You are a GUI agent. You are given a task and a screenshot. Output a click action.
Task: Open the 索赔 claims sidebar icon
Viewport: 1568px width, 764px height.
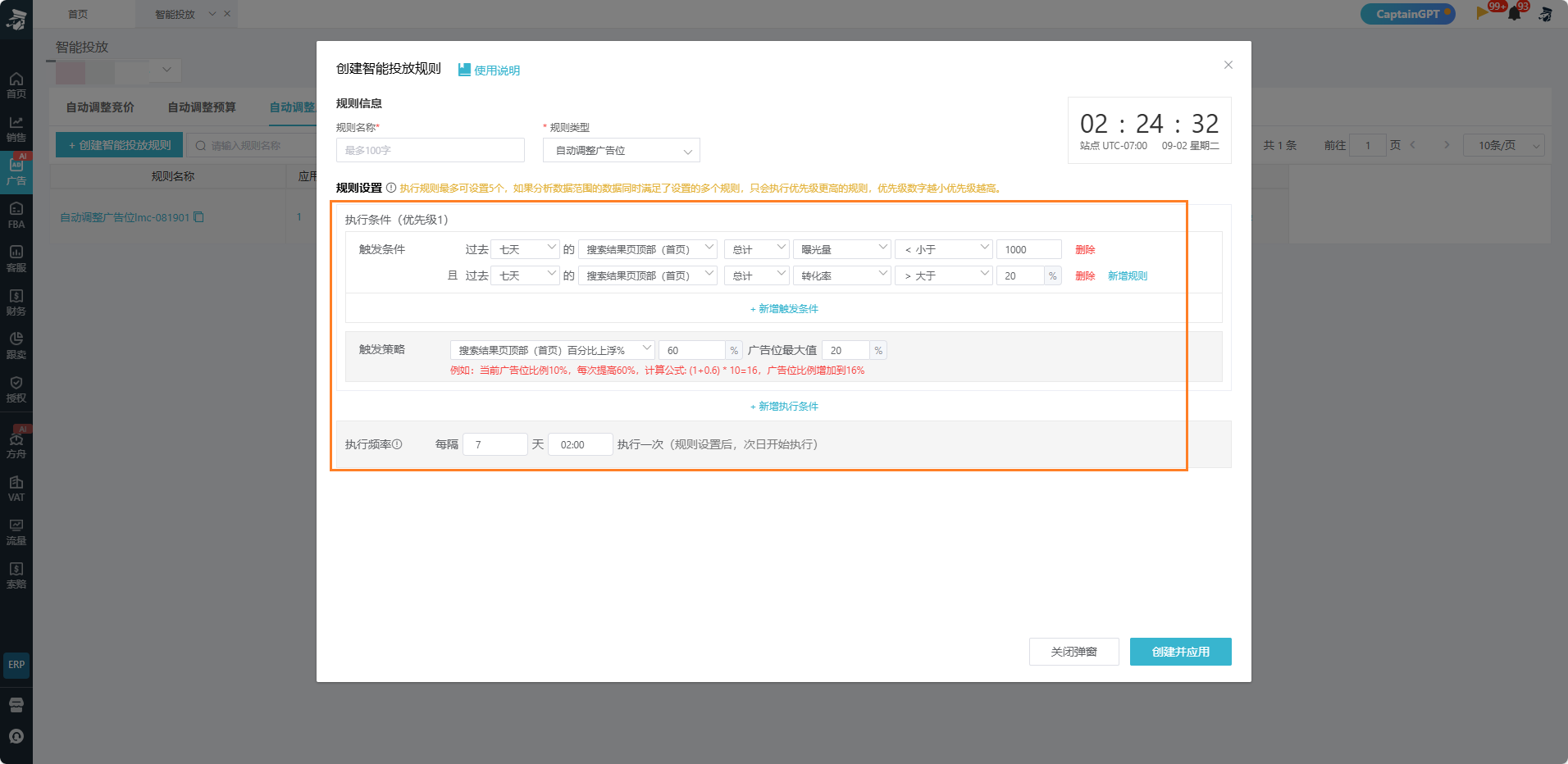pos(16,575)
